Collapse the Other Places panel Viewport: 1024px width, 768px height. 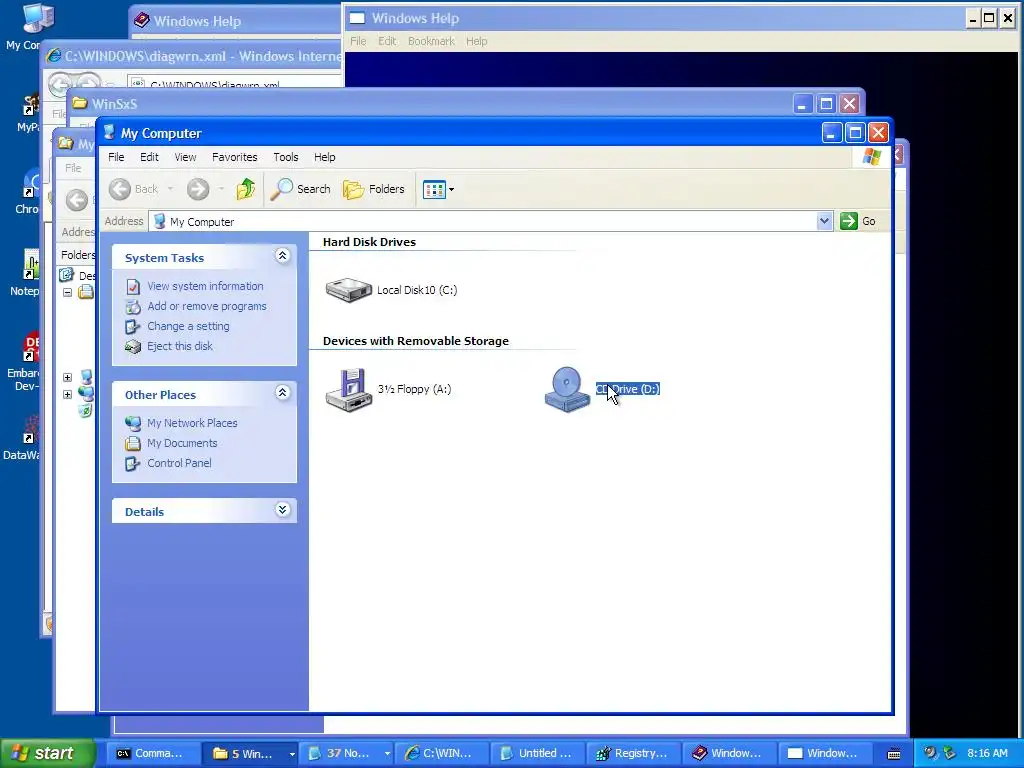[x=282, y=392]
